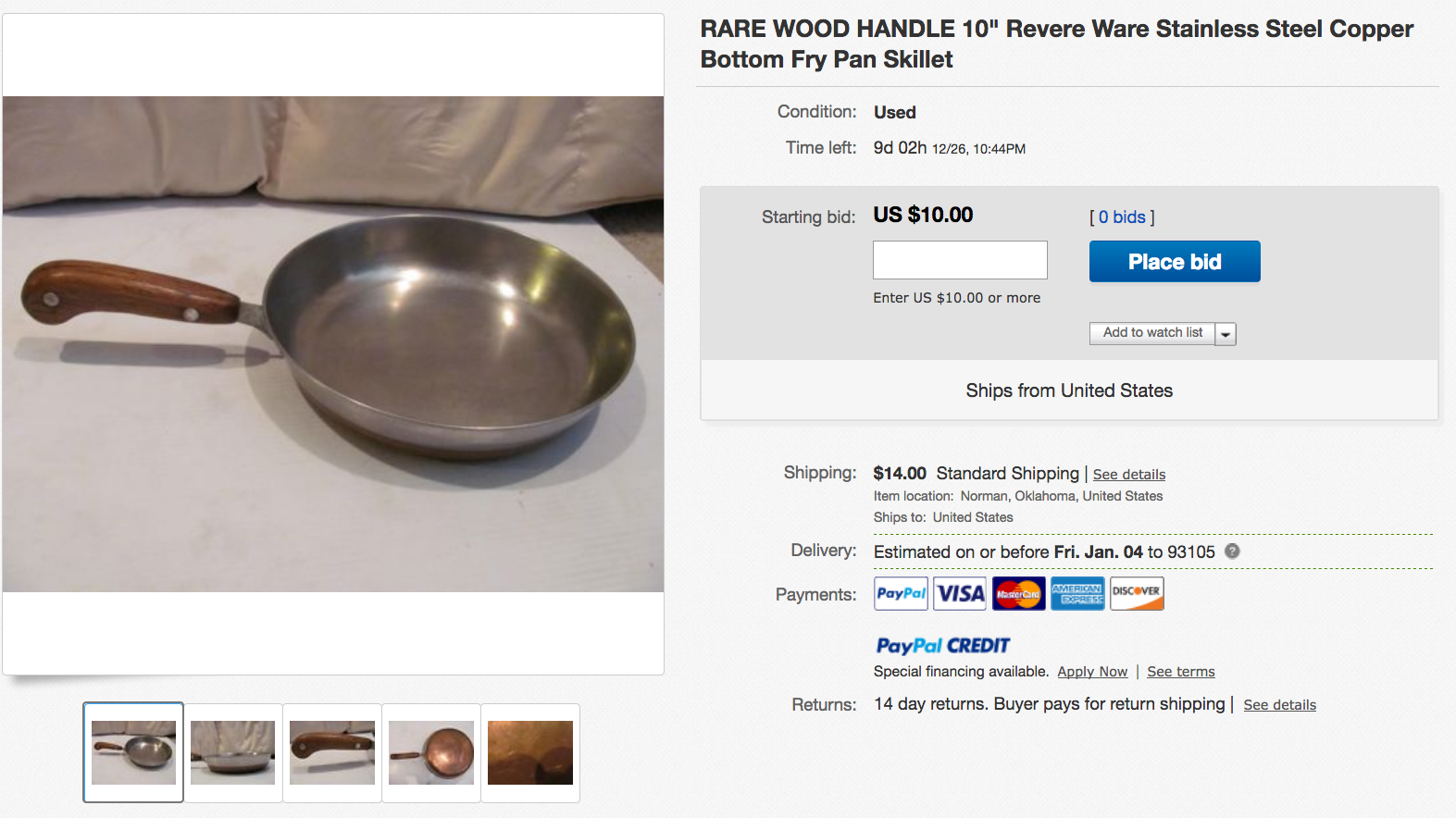Click the eBay listing title text

click(x=1055, y=43)
